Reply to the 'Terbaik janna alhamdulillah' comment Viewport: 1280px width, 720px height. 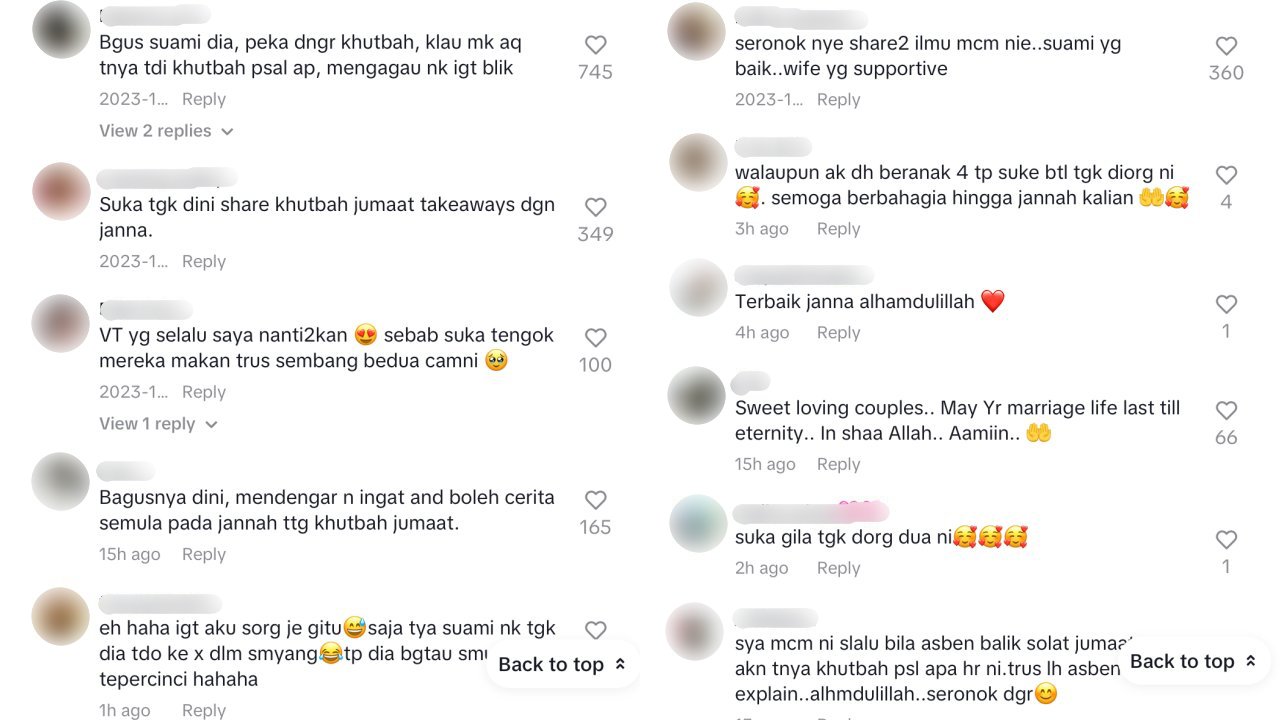click(838, 333)
